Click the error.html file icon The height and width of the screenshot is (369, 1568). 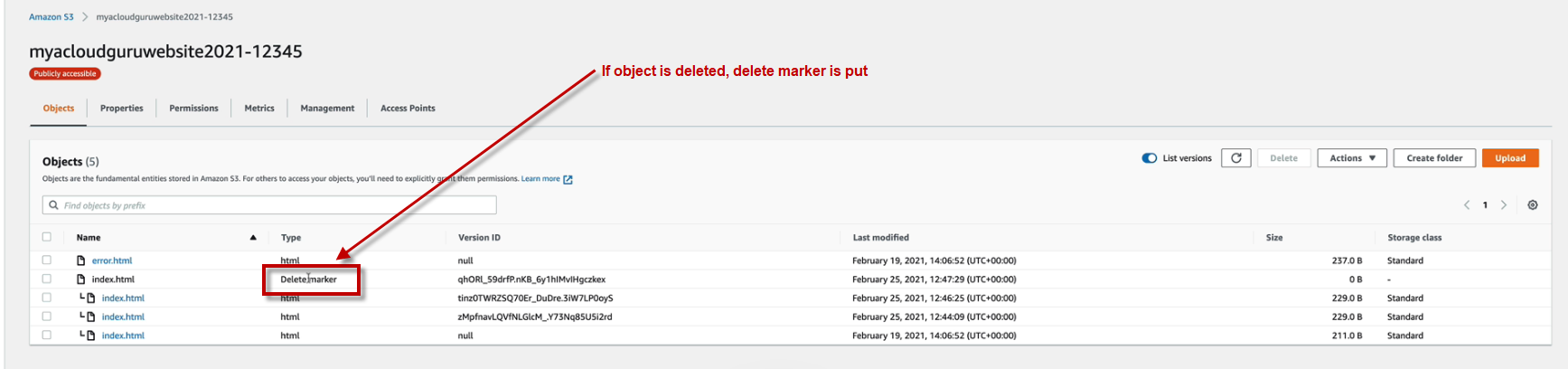coord(81,260)
